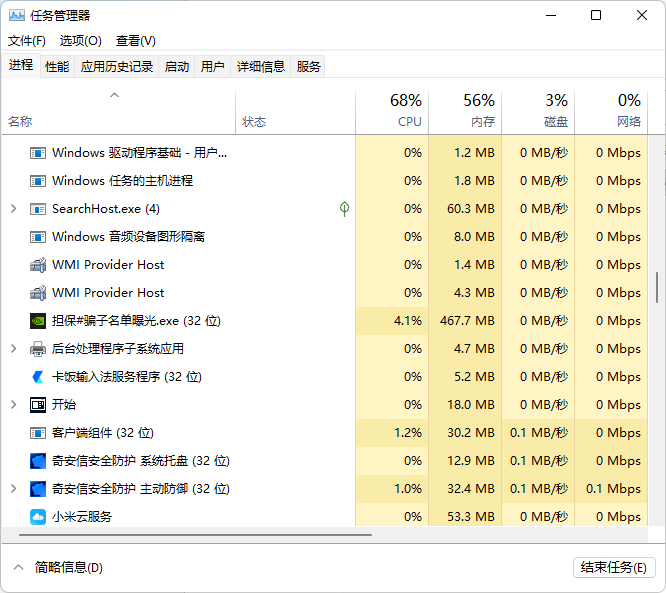Select the 担保#骗子名单曝光.exe (32 位) row
Image resolution: width=666 pixels, height=593 pixels.
point(325,321)
